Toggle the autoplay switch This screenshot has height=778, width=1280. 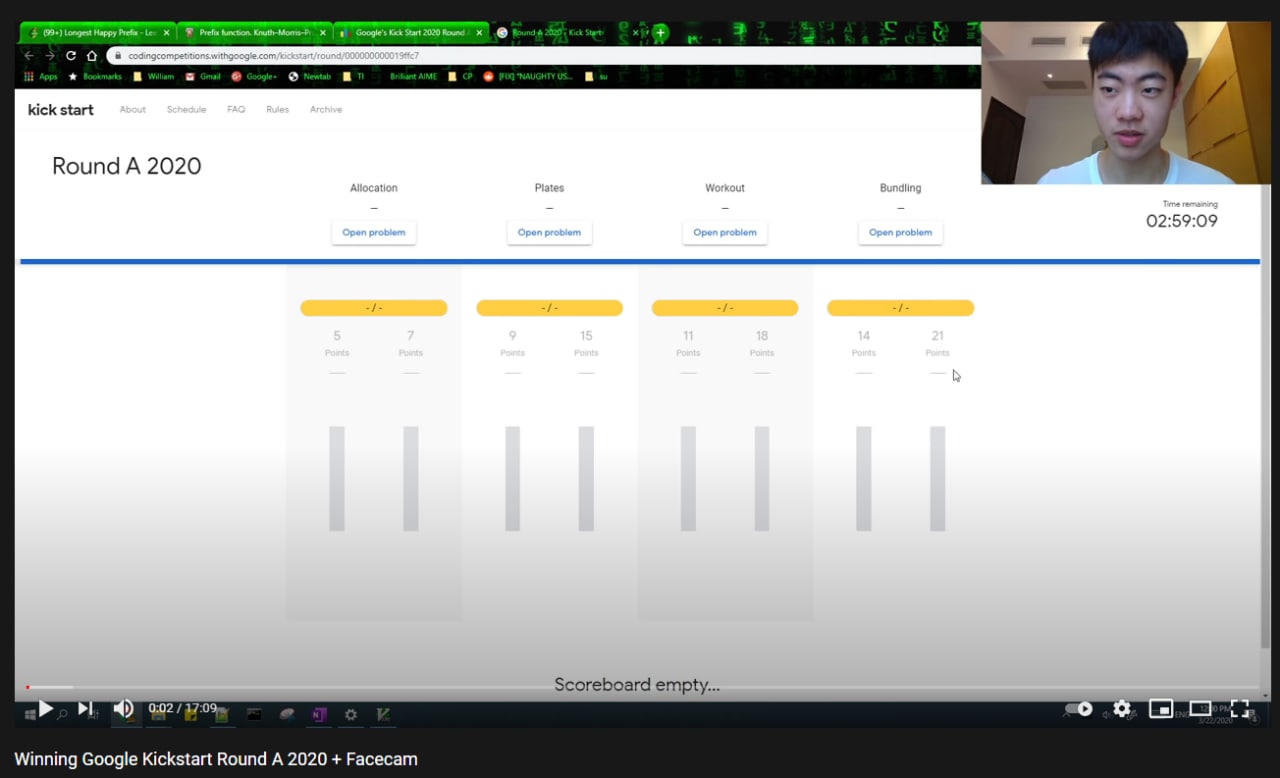tap(1079, 709)
